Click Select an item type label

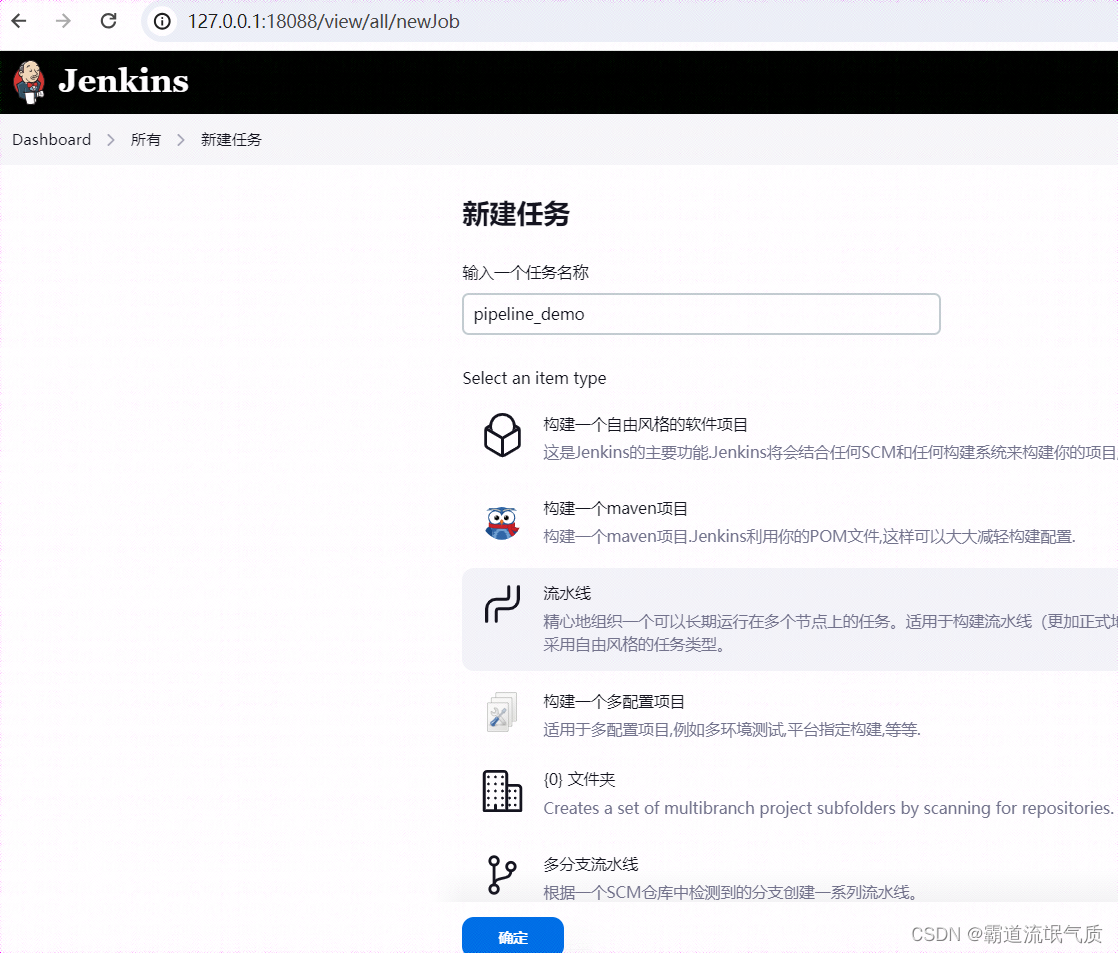coord(534,378)
